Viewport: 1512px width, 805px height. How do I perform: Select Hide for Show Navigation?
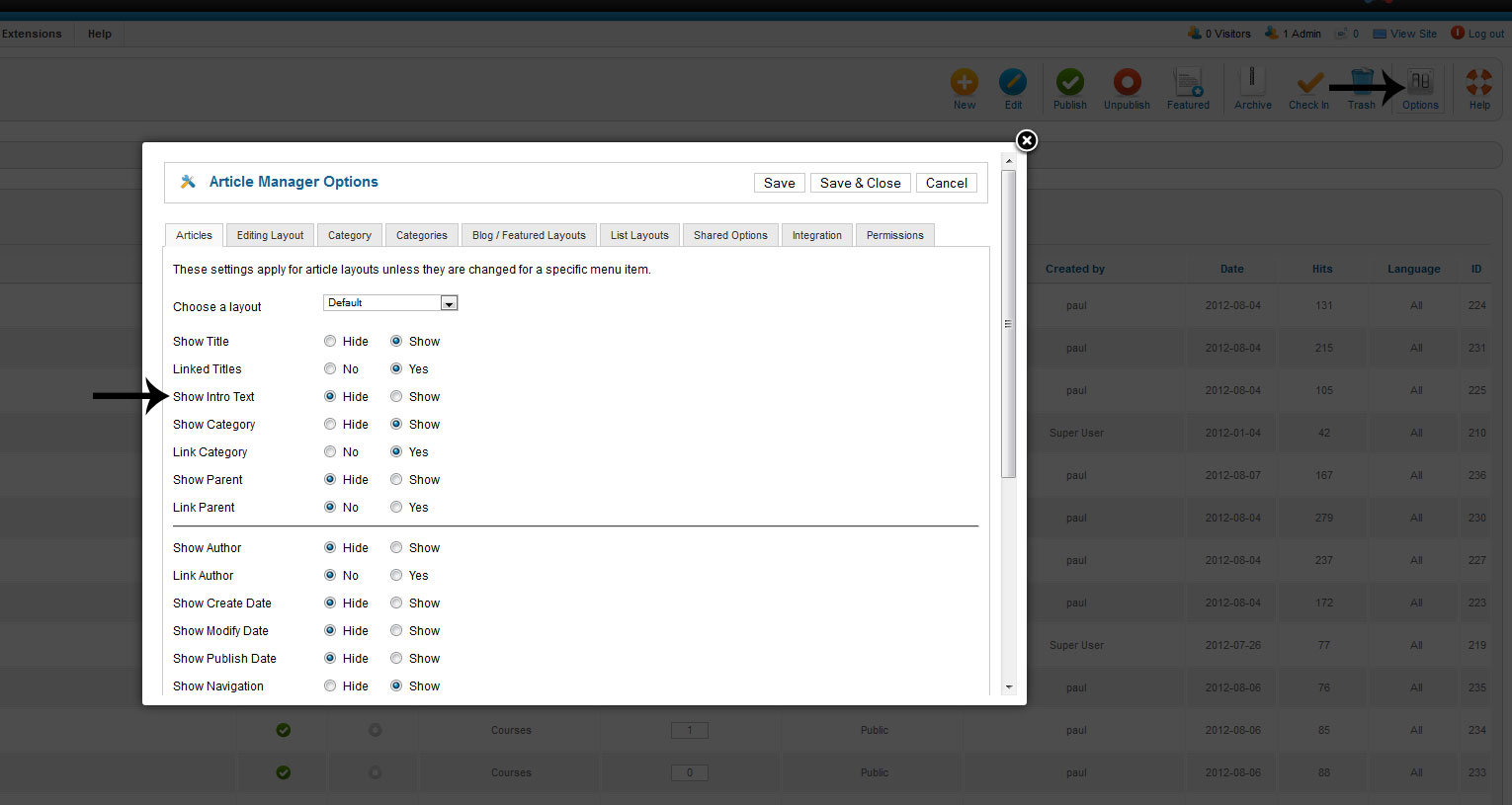(x=330, y=685)
